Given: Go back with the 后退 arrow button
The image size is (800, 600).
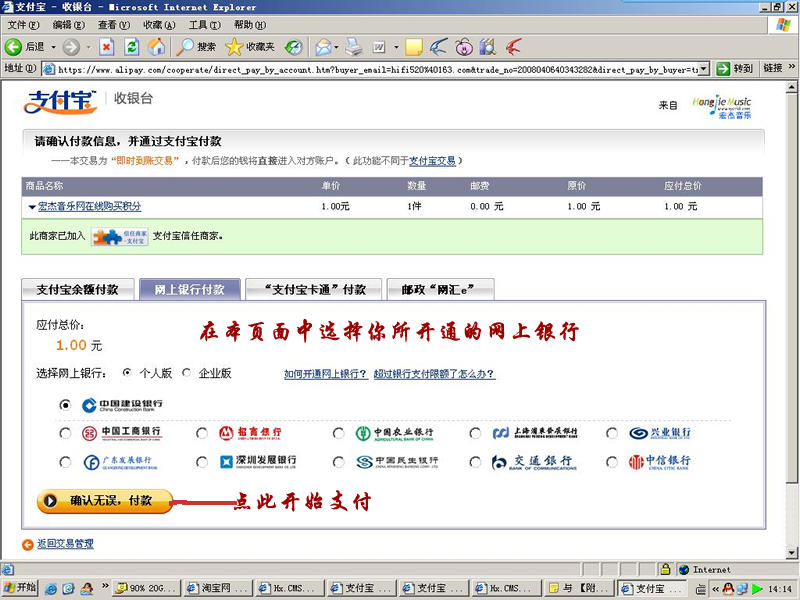Looking at the screenshot, I should pos(24,47).
